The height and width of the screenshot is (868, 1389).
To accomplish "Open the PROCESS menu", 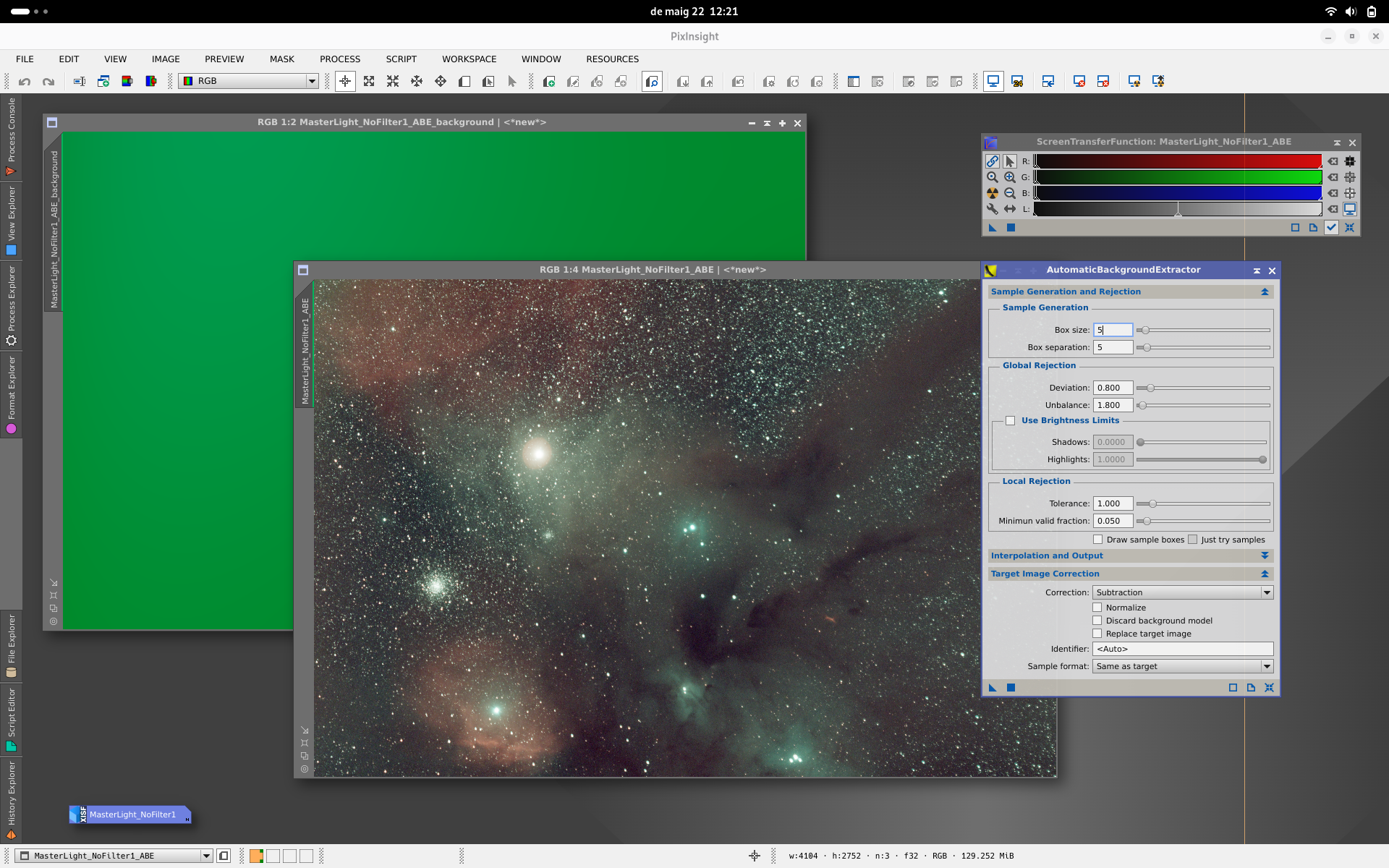I will click(x=340, y=59).
